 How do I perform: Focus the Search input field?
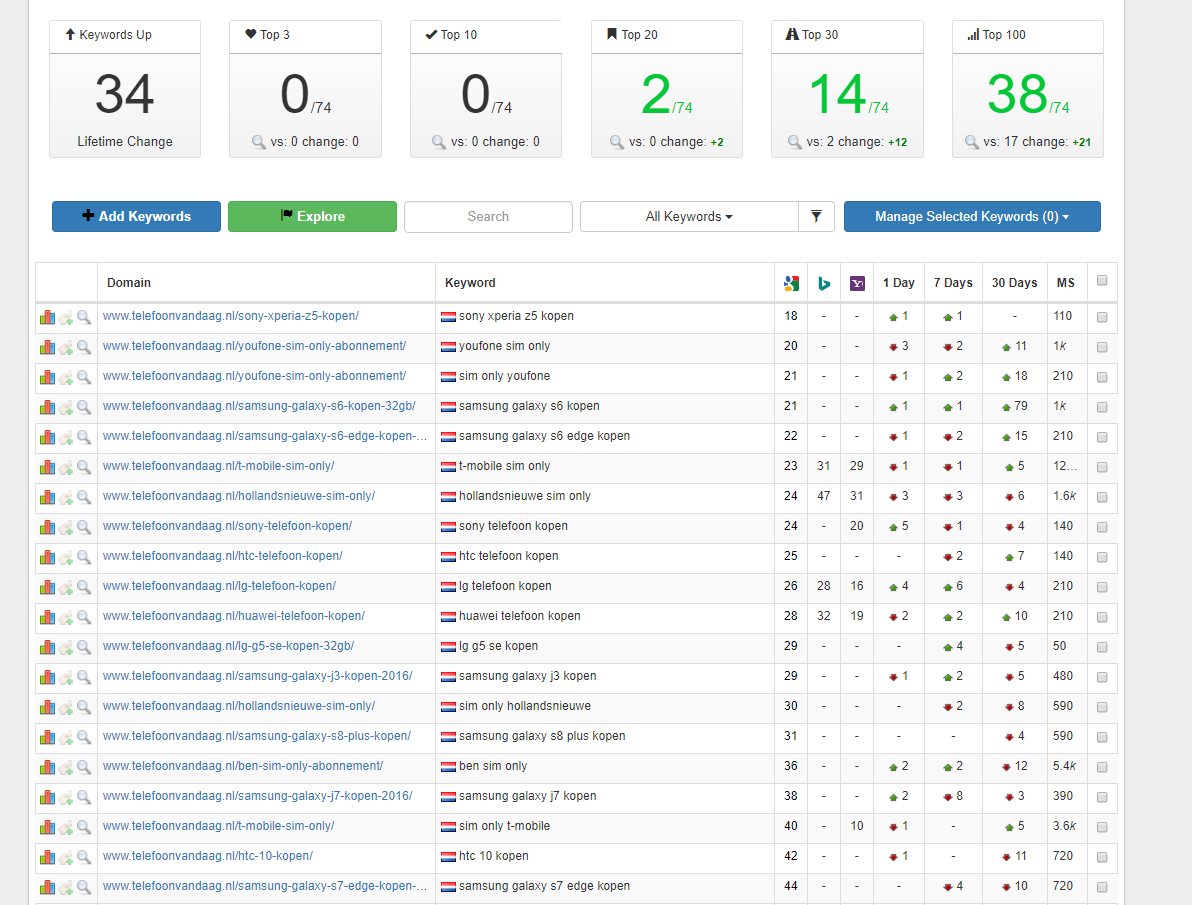(488, 217)
